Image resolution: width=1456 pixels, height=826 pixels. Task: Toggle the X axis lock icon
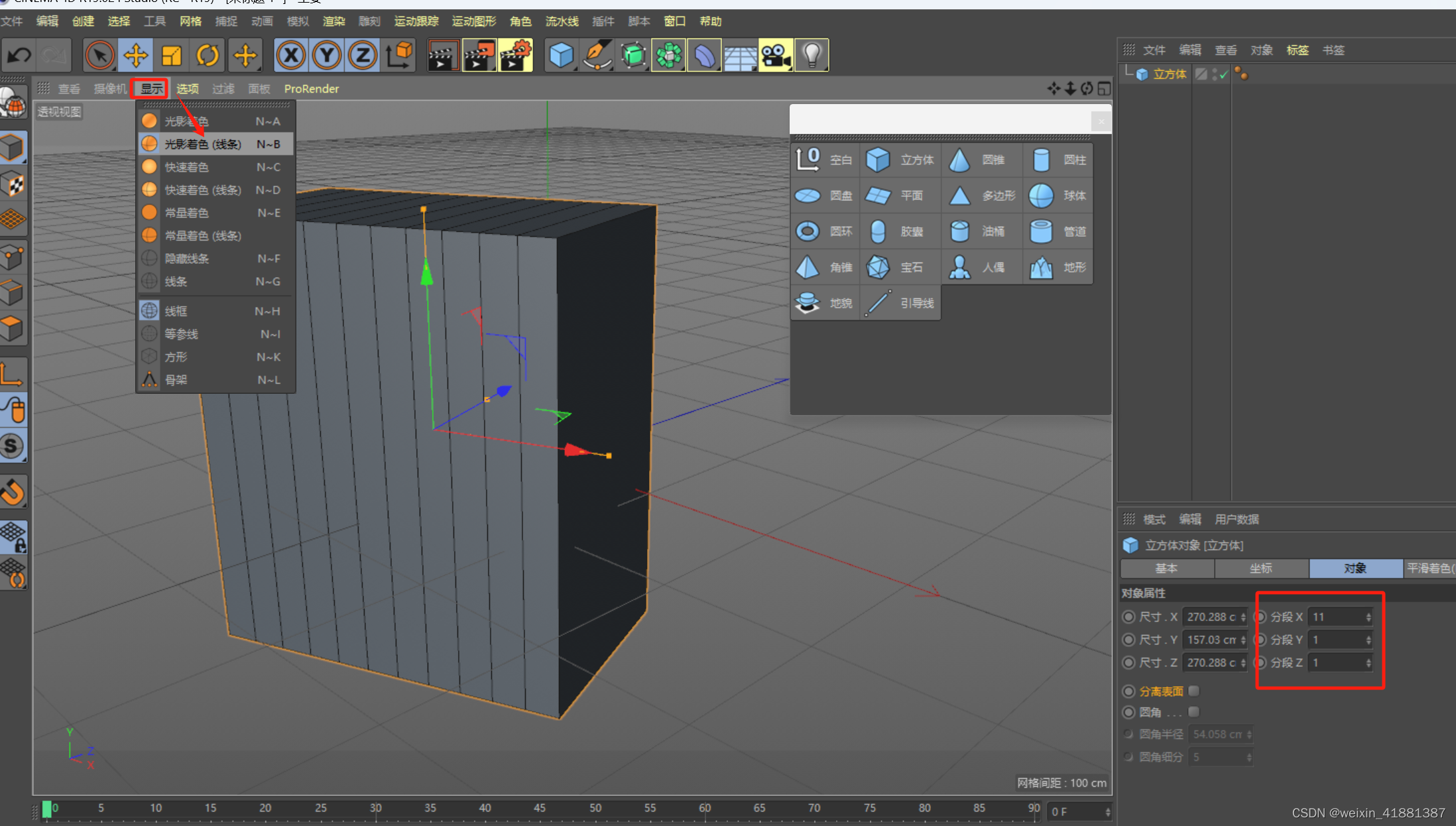(291, 56)
